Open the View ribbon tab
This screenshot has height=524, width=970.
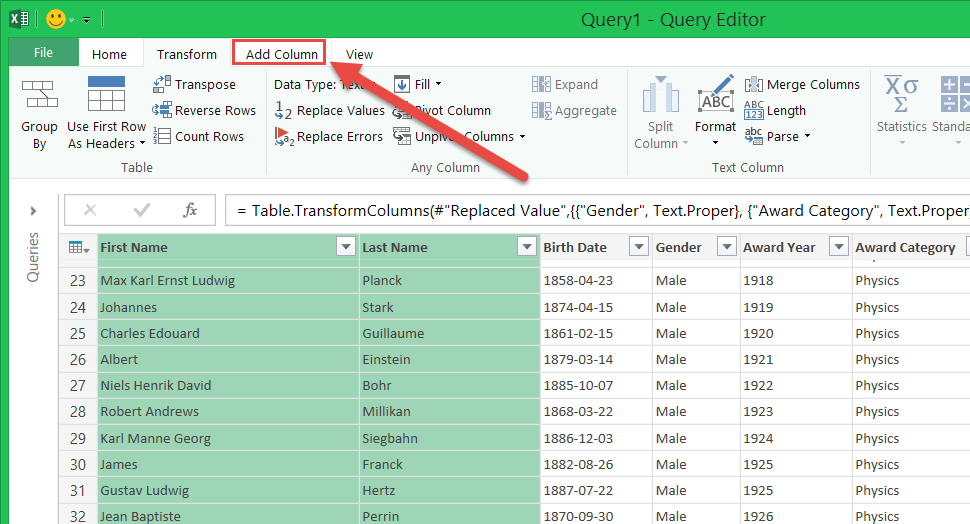click(359, 54)
